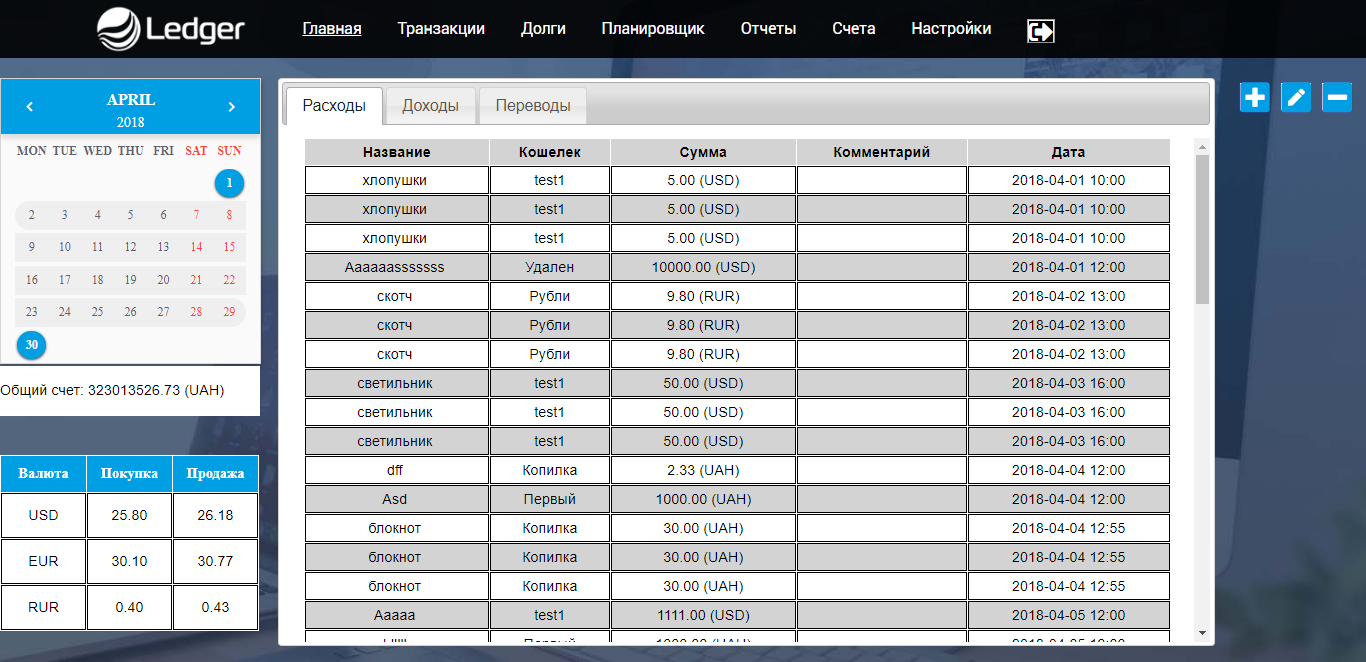The image size is (1366, 662).
Task: Click the Покупка rate header
Action: tap(129, 474)
